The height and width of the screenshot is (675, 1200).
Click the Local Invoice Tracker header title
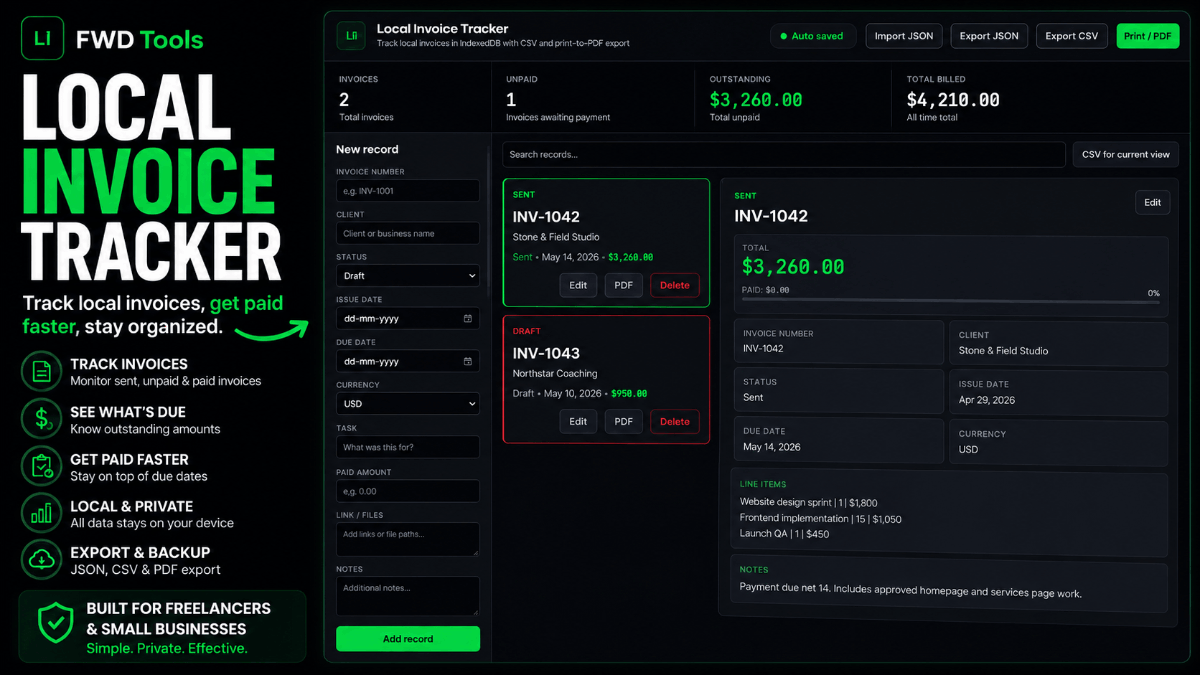(442, 29)
